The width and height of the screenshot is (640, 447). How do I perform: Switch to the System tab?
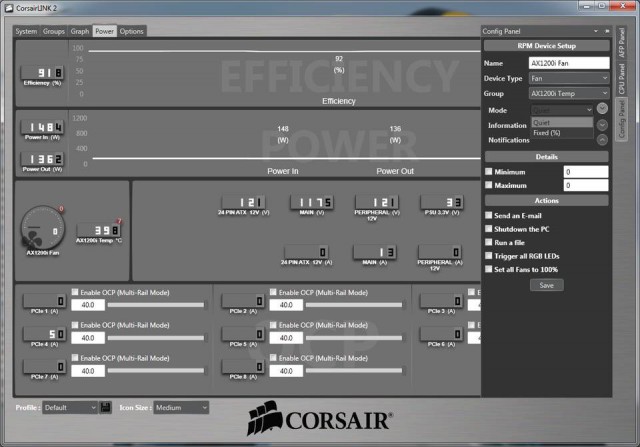coord(26,31)
